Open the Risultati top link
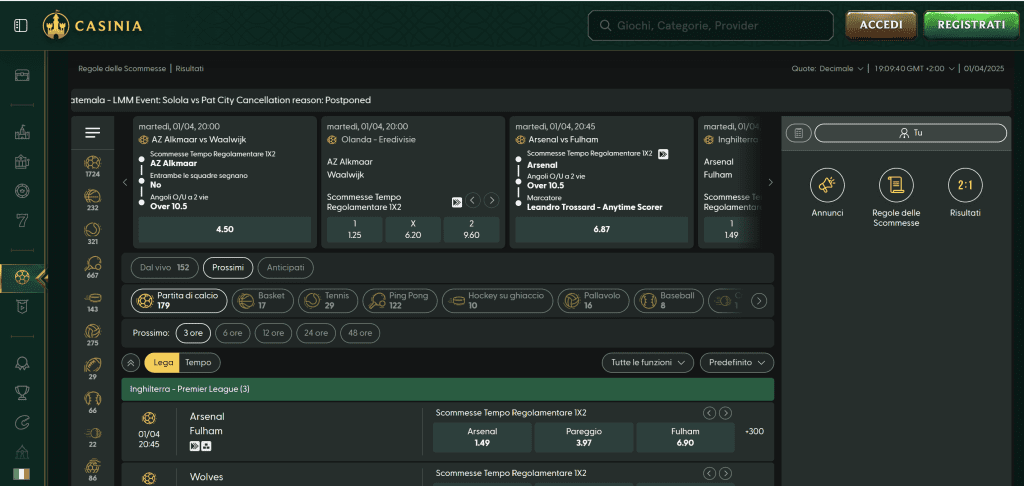 tap(189, 69)
